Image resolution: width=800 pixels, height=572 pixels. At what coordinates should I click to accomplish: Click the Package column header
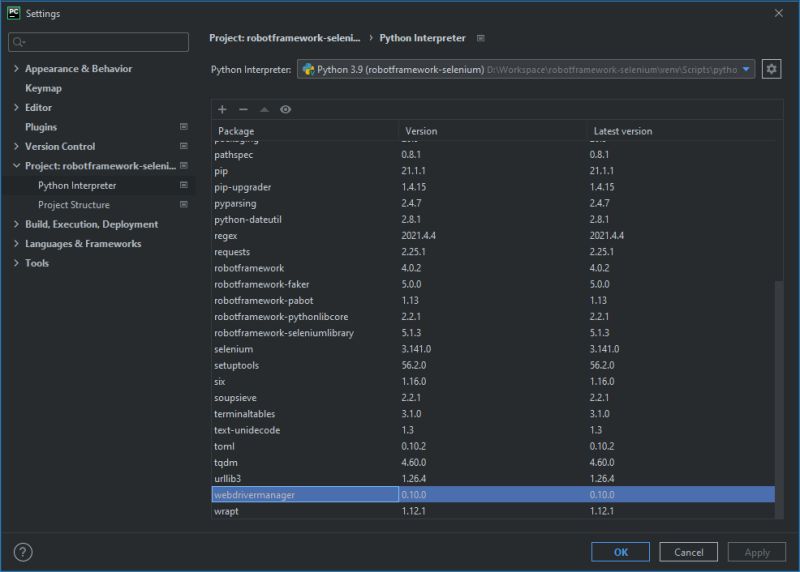pos(305,131)
